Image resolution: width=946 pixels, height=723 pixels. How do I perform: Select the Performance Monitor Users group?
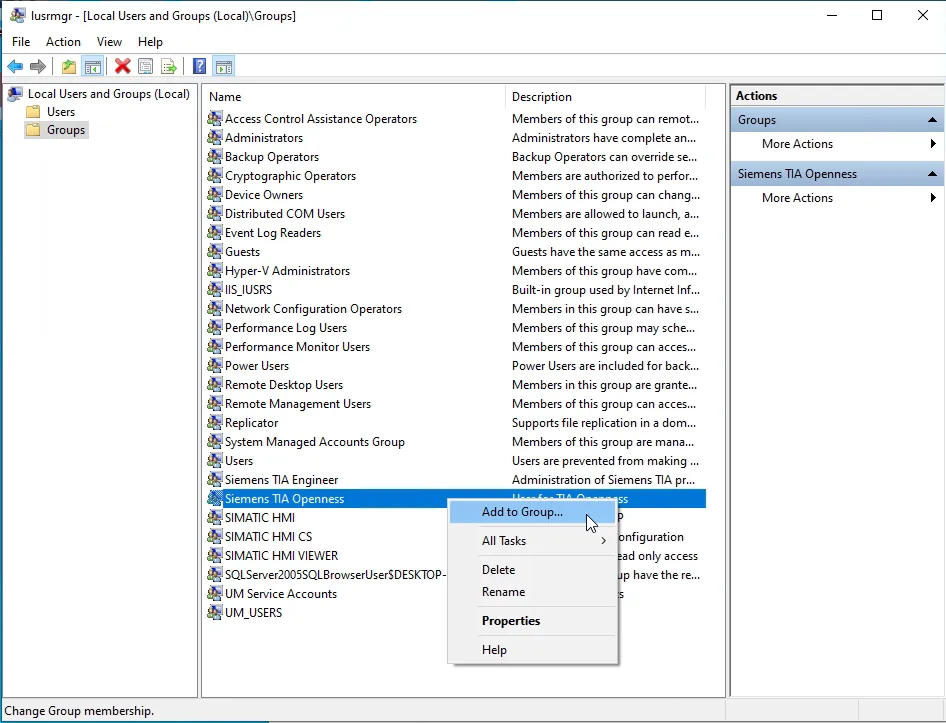pos(297,346)
